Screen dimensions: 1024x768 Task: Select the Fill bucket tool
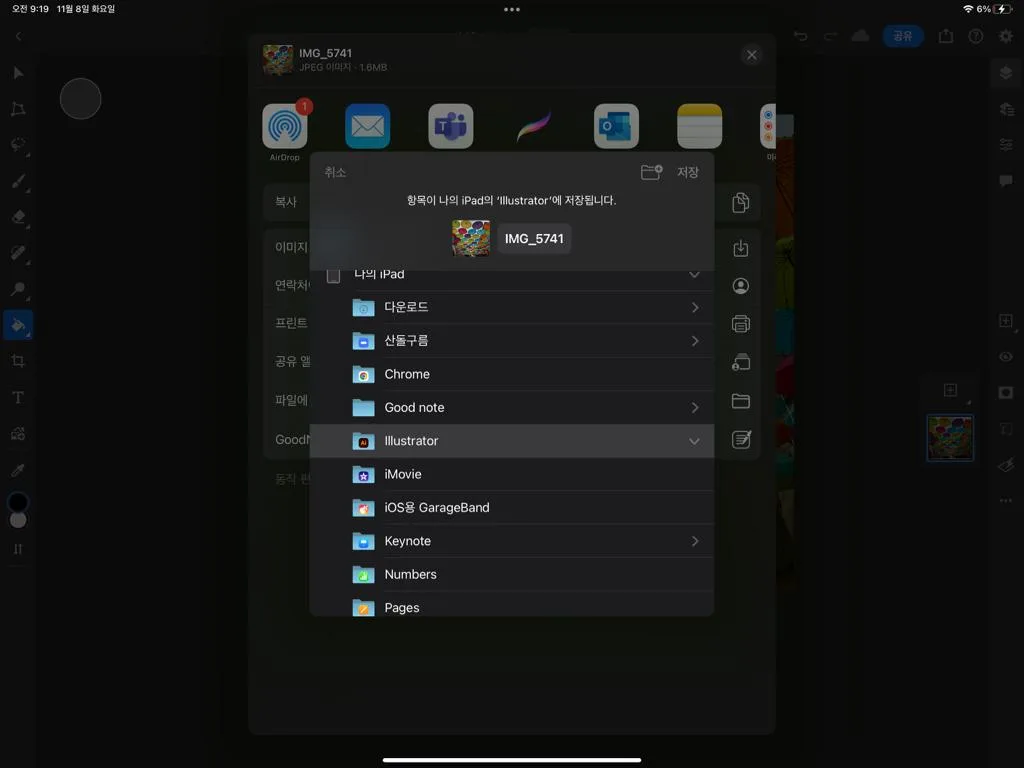click(x=18, y=325)
